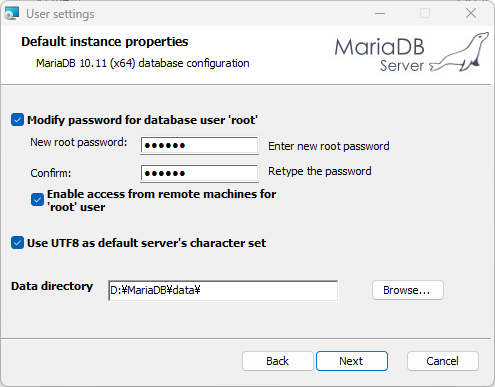This screenshot has width=495, height=387.
Task: Focus the New root password field
Action: point(199,145)
